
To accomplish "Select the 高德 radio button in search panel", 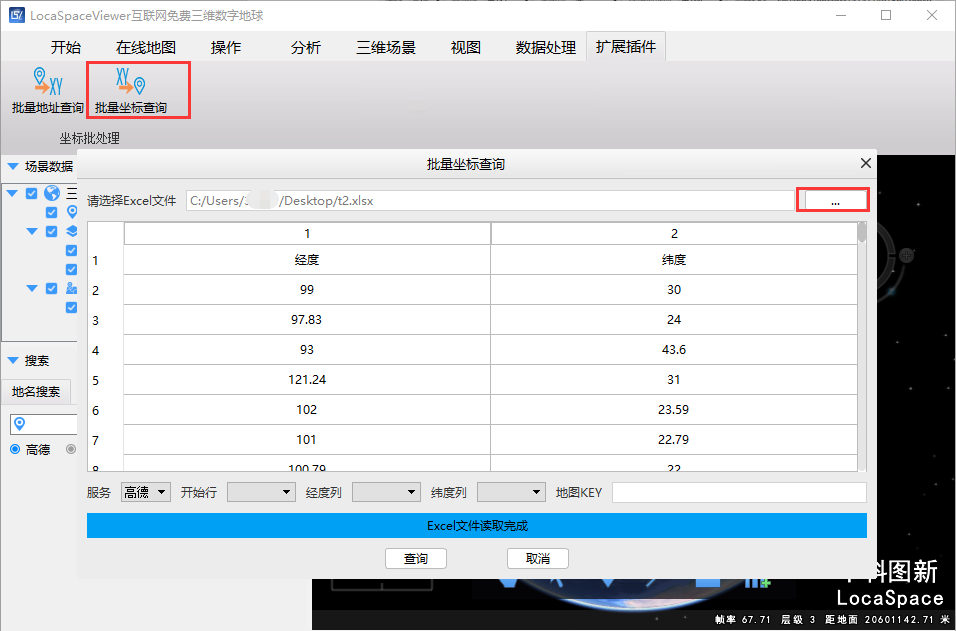I will [x=15, y=449].
